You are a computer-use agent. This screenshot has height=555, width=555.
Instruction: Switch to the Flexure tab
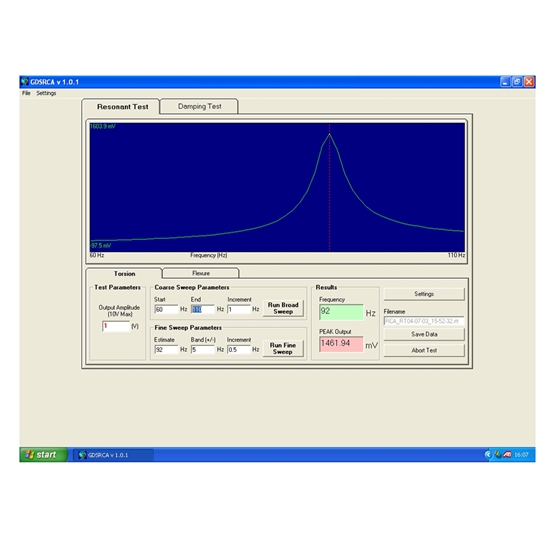201,273
